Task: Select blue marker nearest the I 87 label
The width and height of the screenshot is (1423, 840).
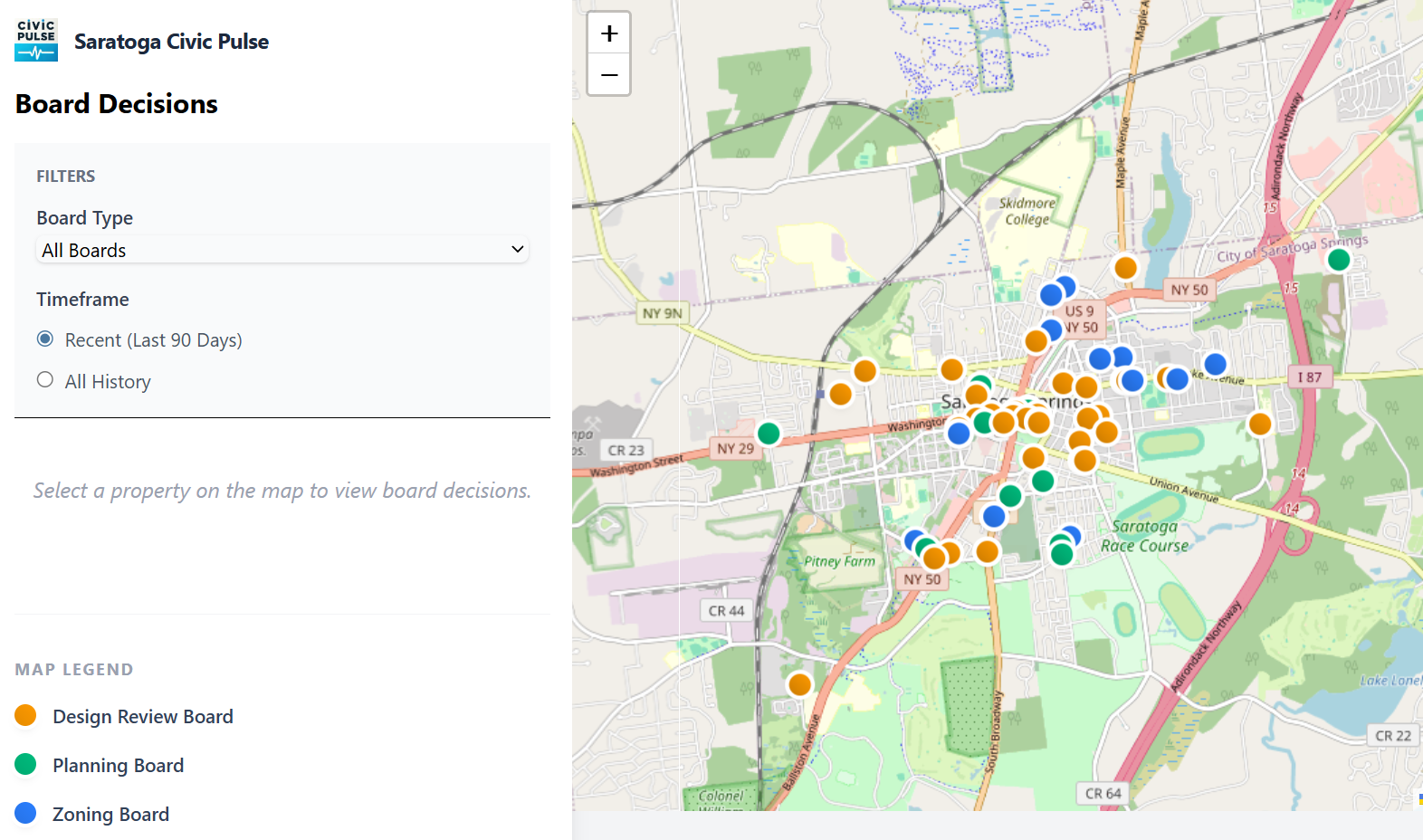Action: pos(1215,365)
